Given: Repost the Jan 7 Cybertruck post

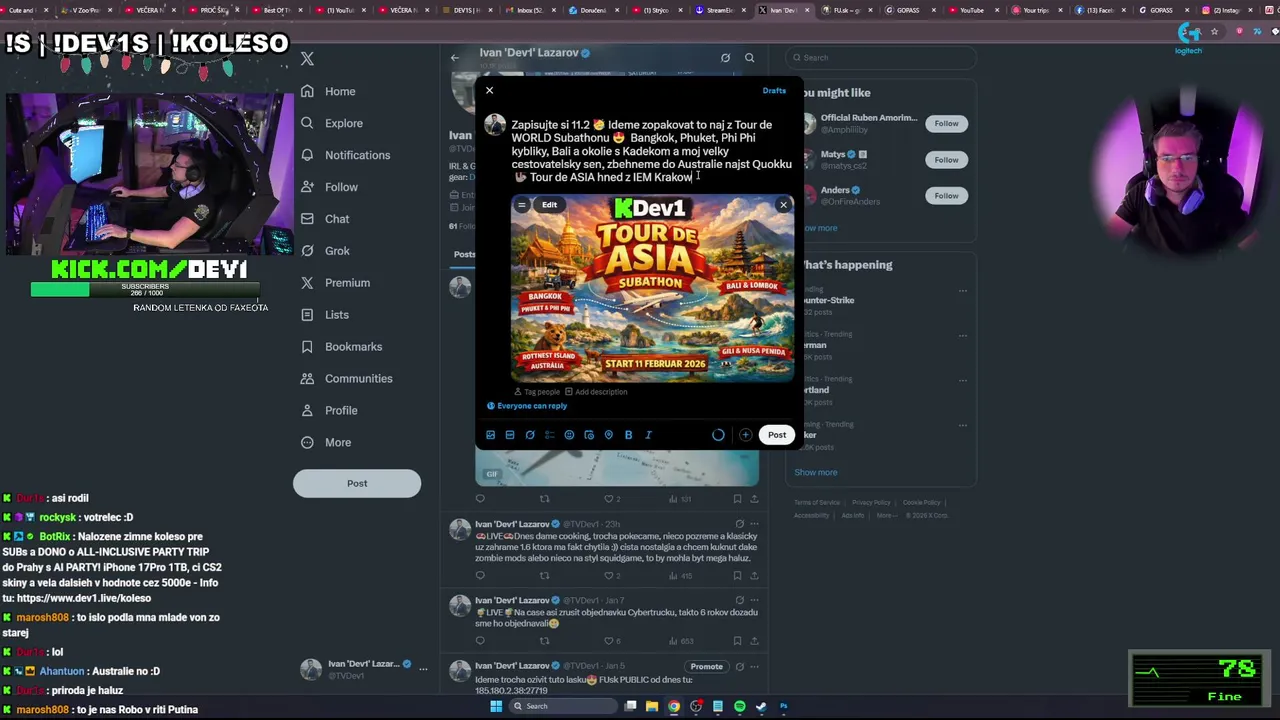Looking at the screenshot, I should pos(545,640).
